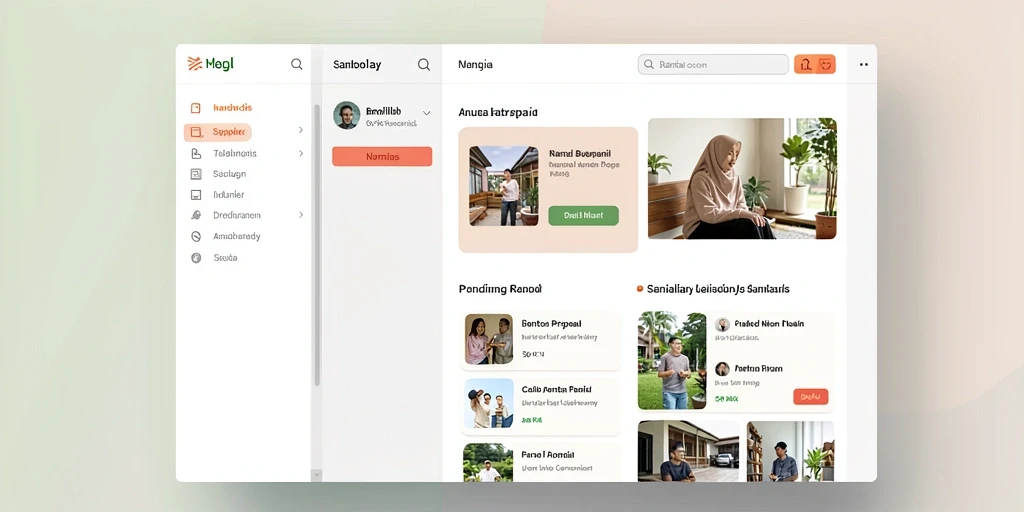Click the Sanialiary section heading
Viewport: 1024px width, 512px height.
click(x=718, y=289)
